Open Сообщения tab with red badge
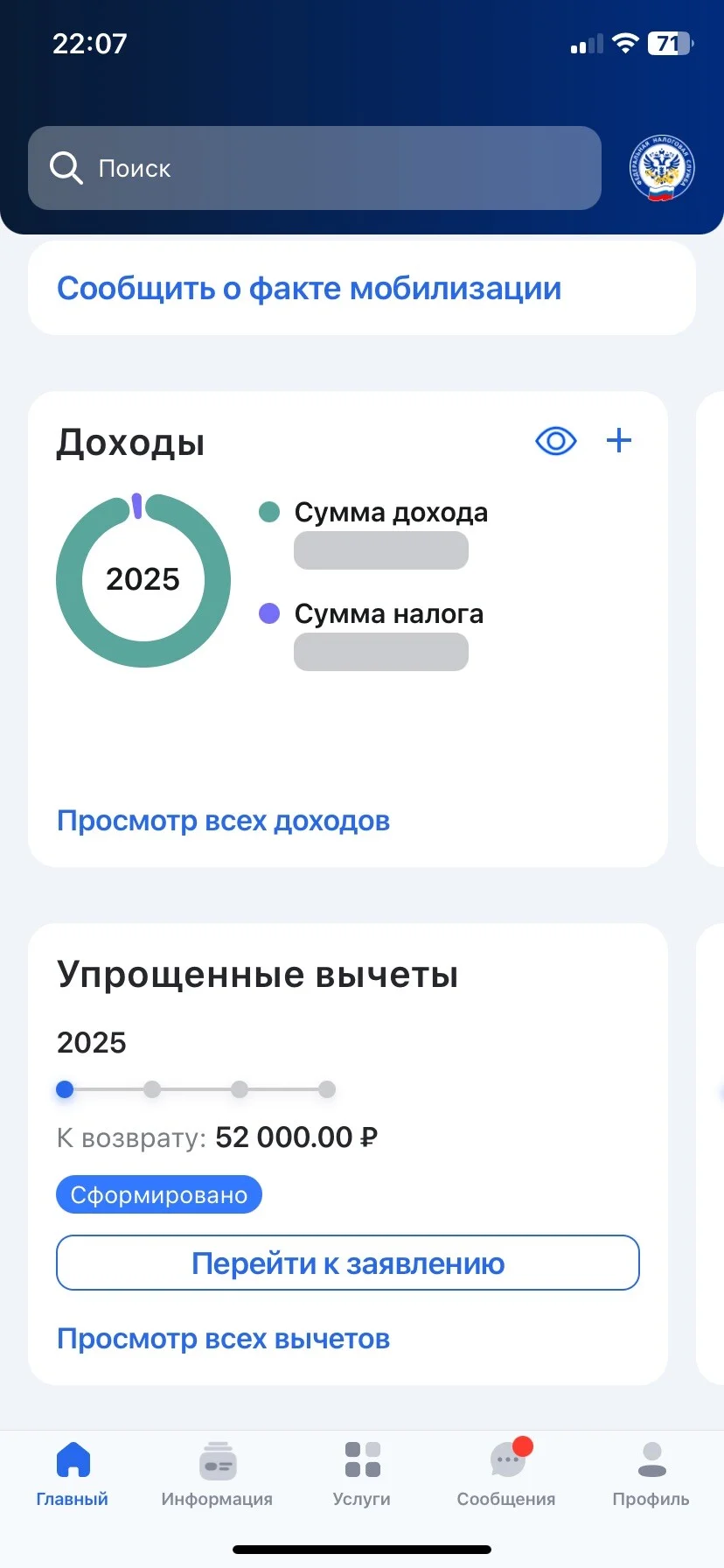Viewport: 724px width, 1568px height. tap(506, 1474)
